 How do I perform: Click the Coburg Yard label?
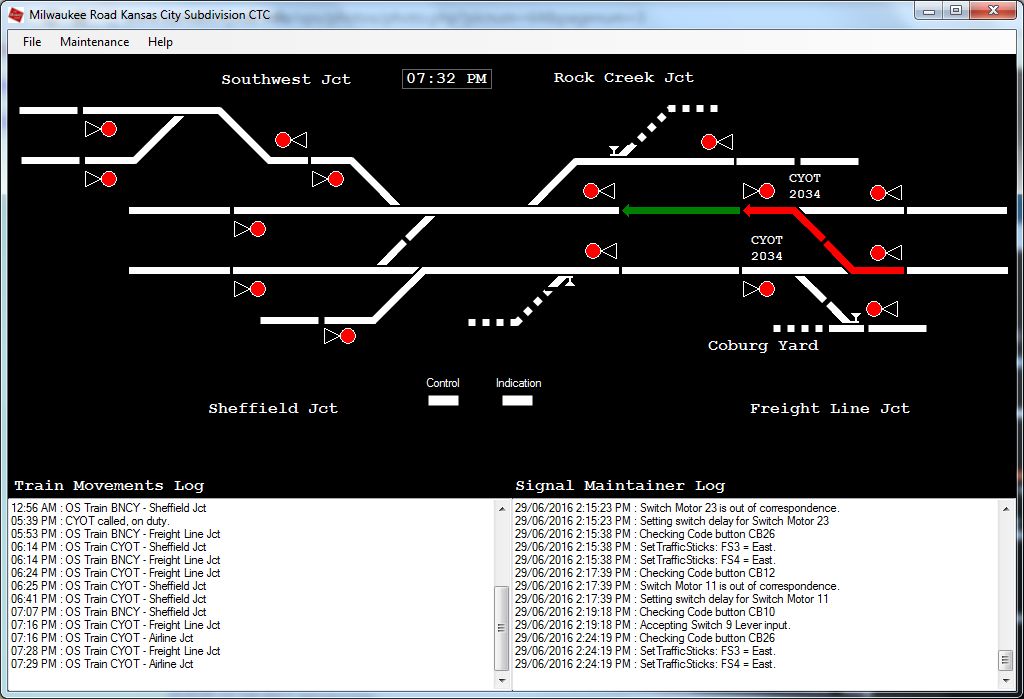click(x=763, y=346)
